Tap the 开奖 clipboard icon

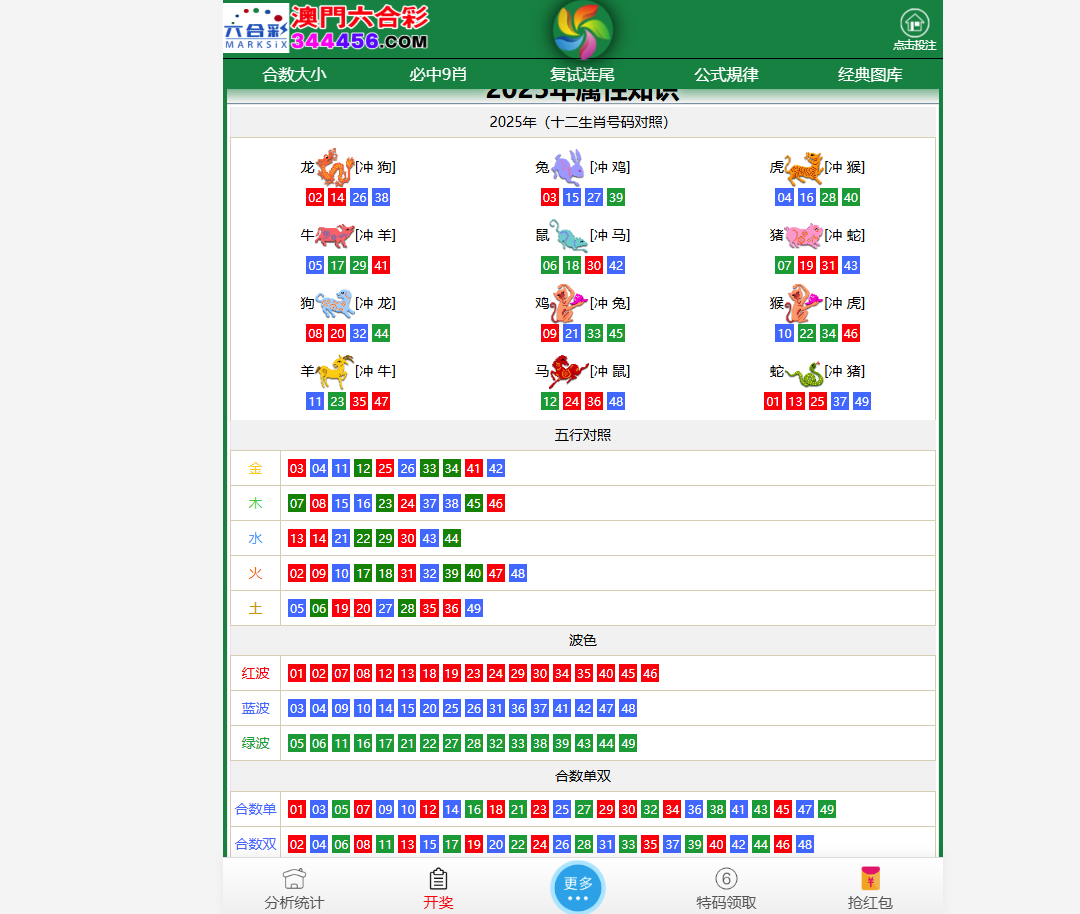pos(438,879)
